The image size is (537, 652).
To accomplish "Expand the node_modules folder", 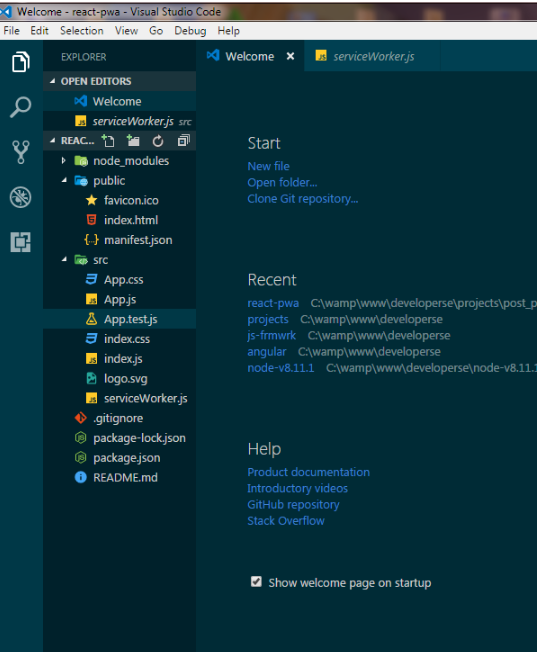I will point(63,161).
